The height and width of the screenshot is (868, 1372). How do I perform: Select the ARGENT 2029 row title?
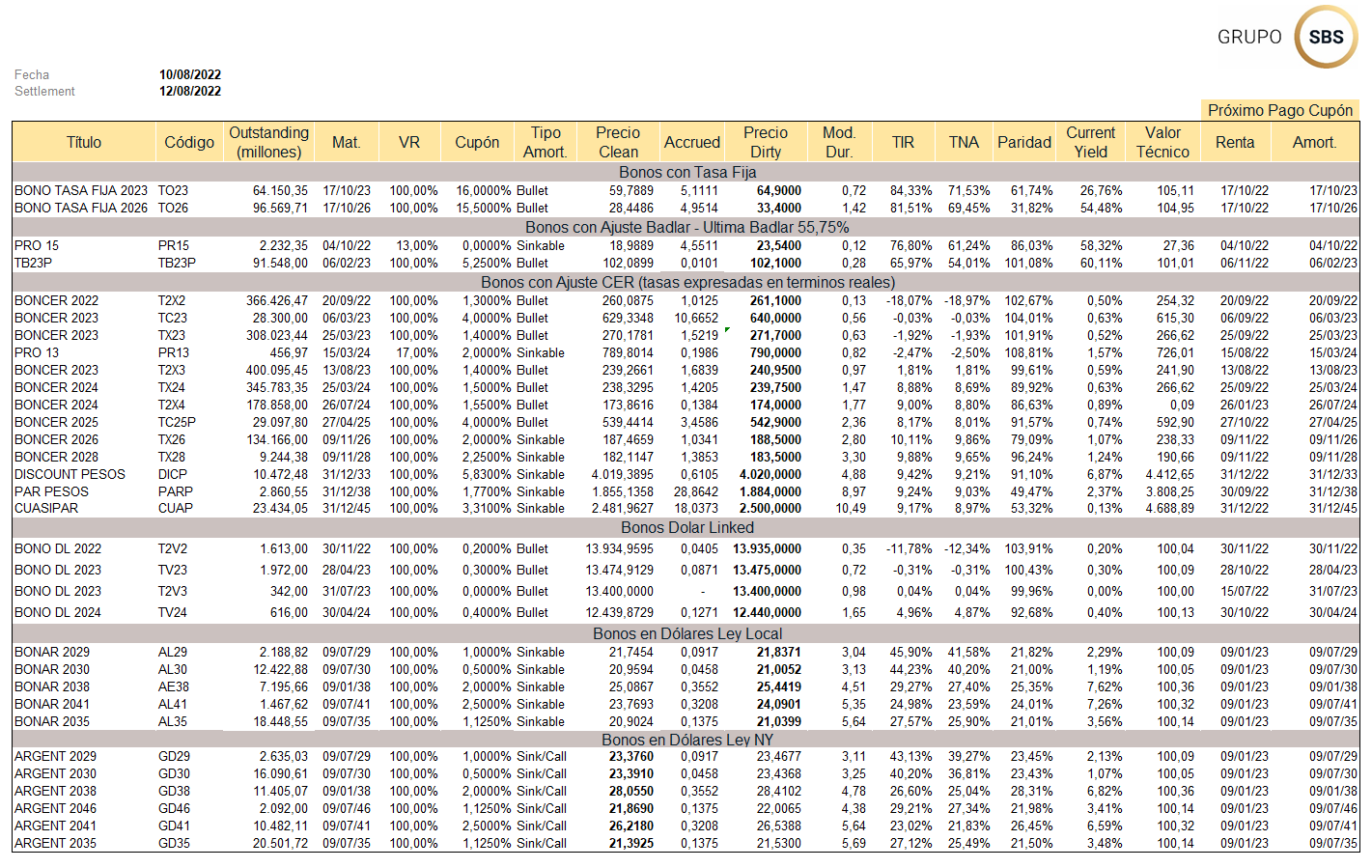[x=55, y=756]
